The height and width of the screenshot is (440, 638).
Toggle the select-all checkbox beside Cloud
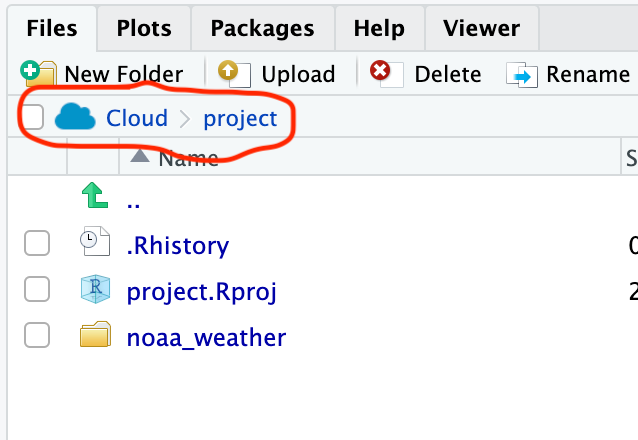tap(31, 118)
